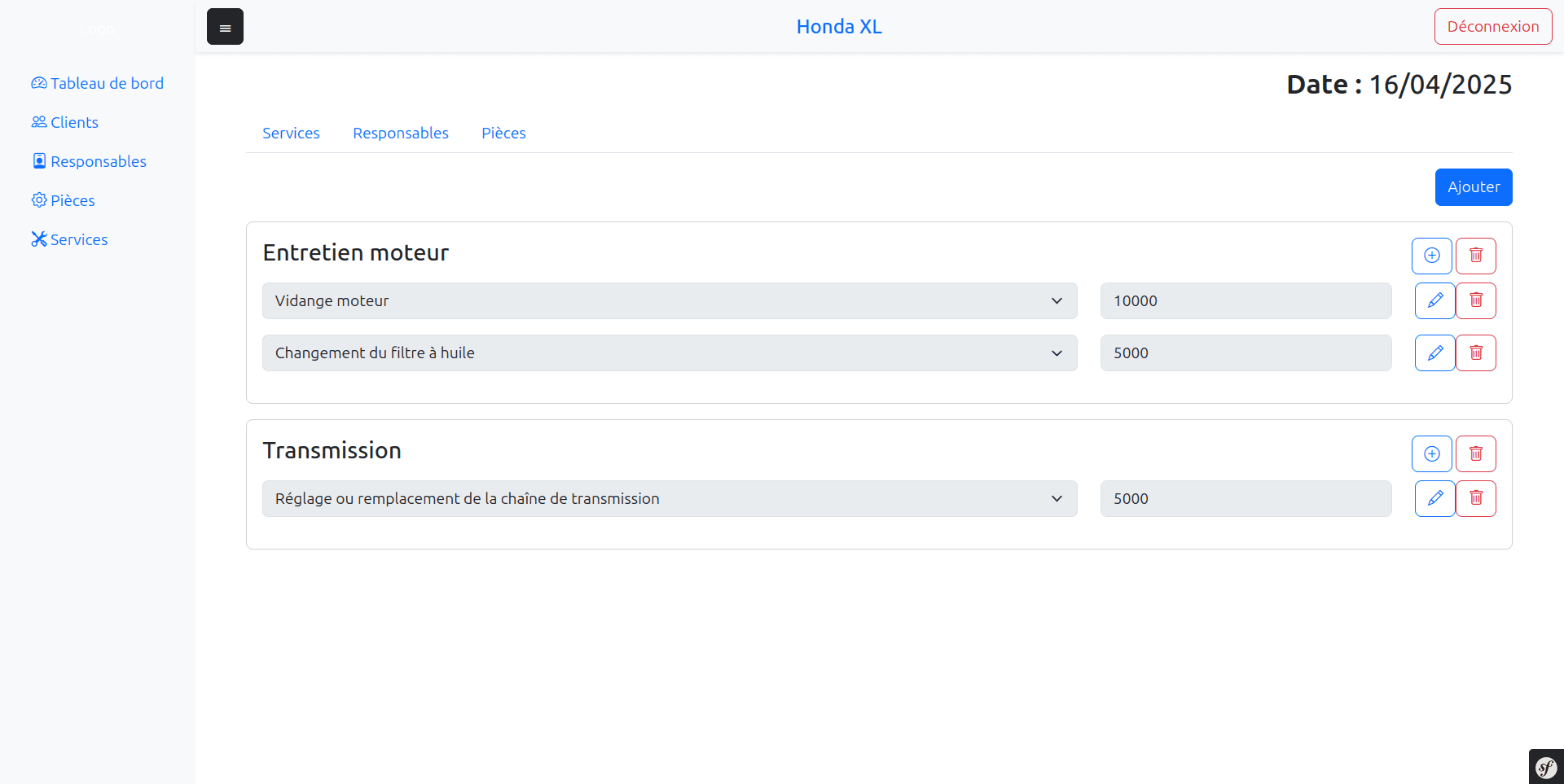This screenshot has height=784, width=1564.
Task: Open the Honda XL title link
Action: 839,27
